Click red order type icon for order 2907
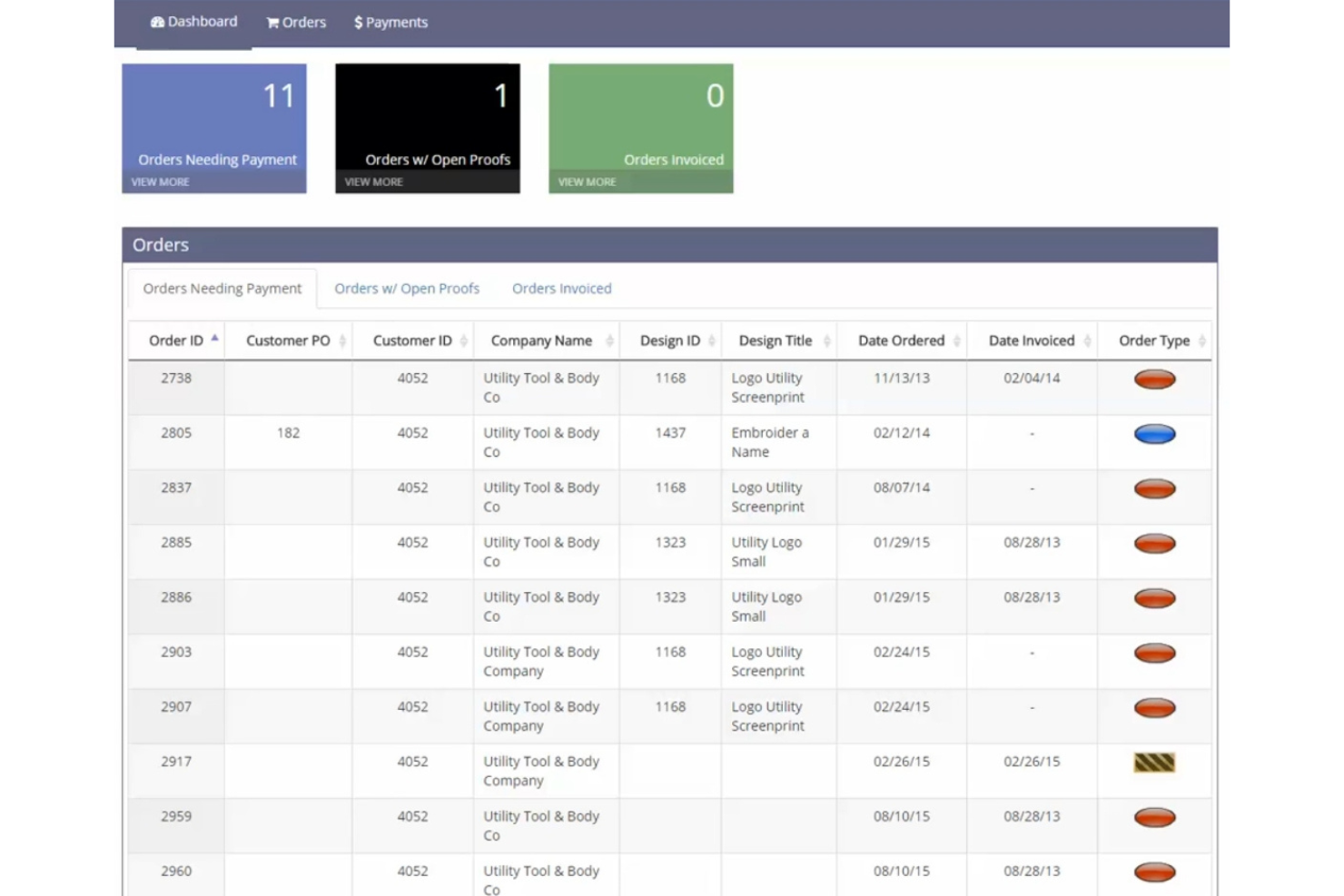Screen dimensions: 1344x896 tap(1155, 708)
